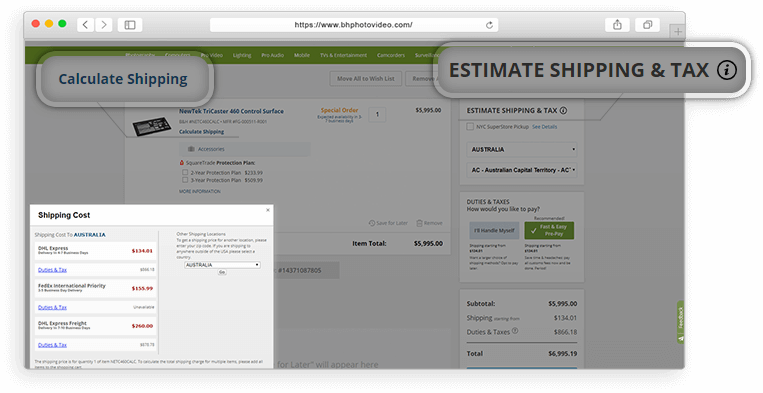This screenshot has height=393, width=763.
Task: Click info icon beside Estimate Shipping & Tax
Action: [x=563, y=110]
